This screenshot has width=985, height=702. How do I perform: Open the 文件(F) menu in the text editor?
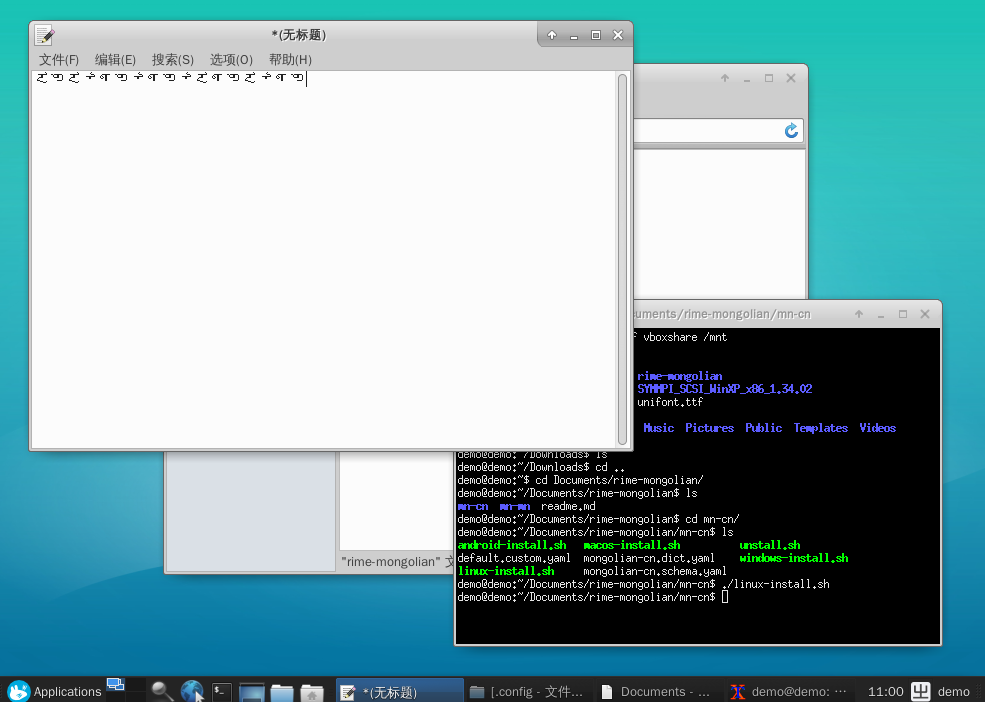point(58,60)
